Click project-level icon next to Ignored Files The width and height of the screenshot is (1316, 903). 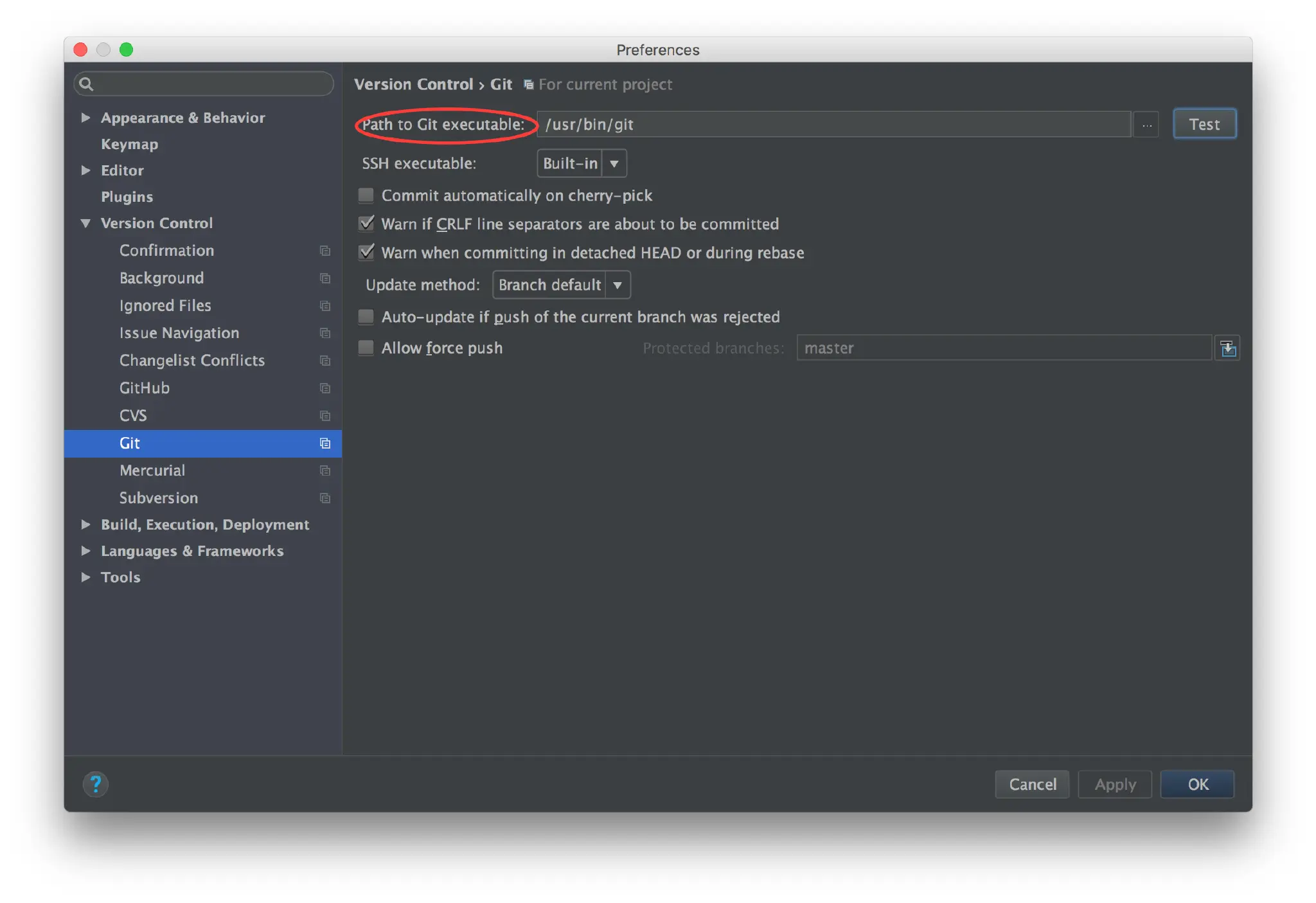[325, 306]
